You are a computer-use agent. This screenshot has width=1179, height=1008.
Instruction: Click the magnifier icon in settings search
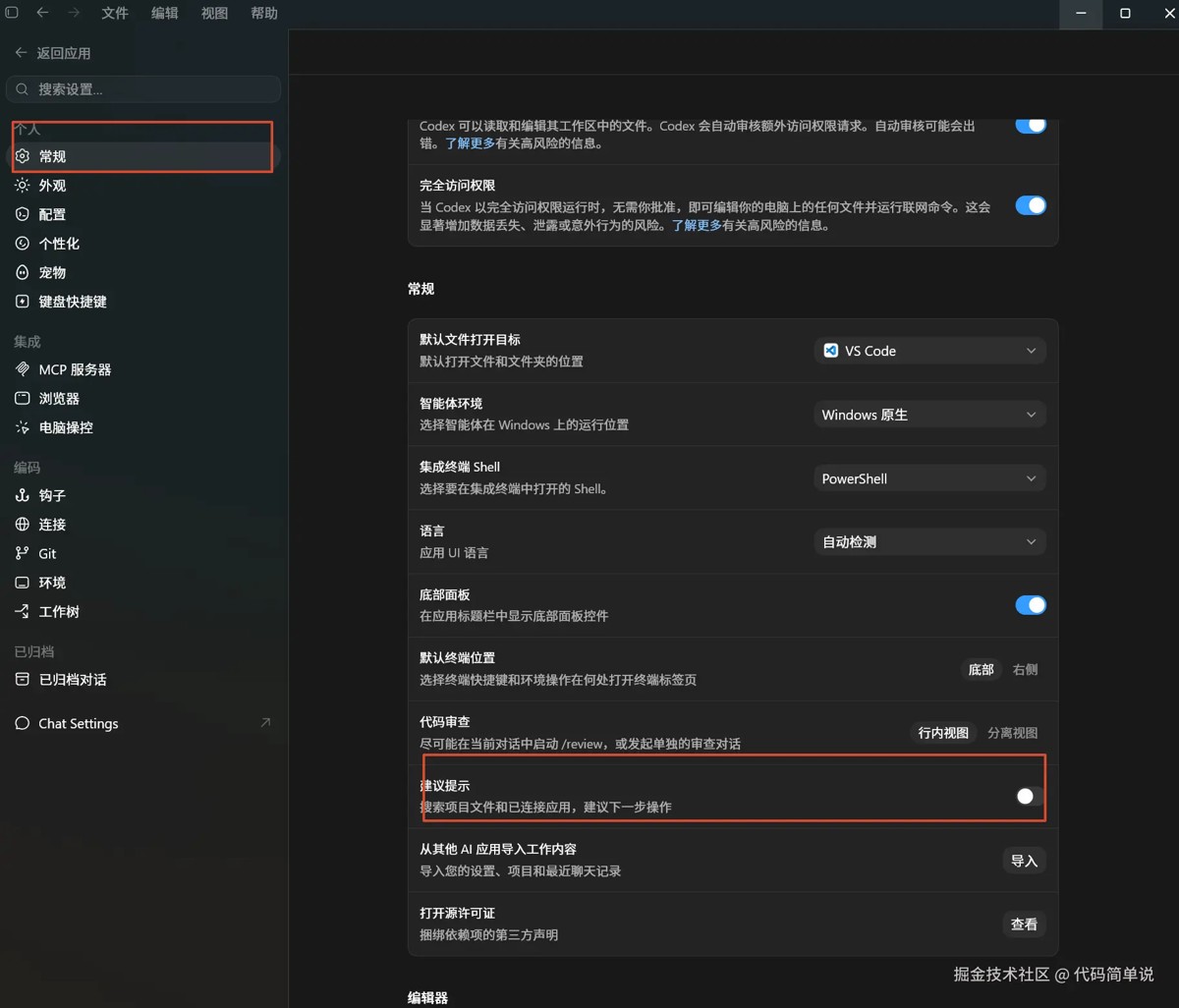pos(23,89)
